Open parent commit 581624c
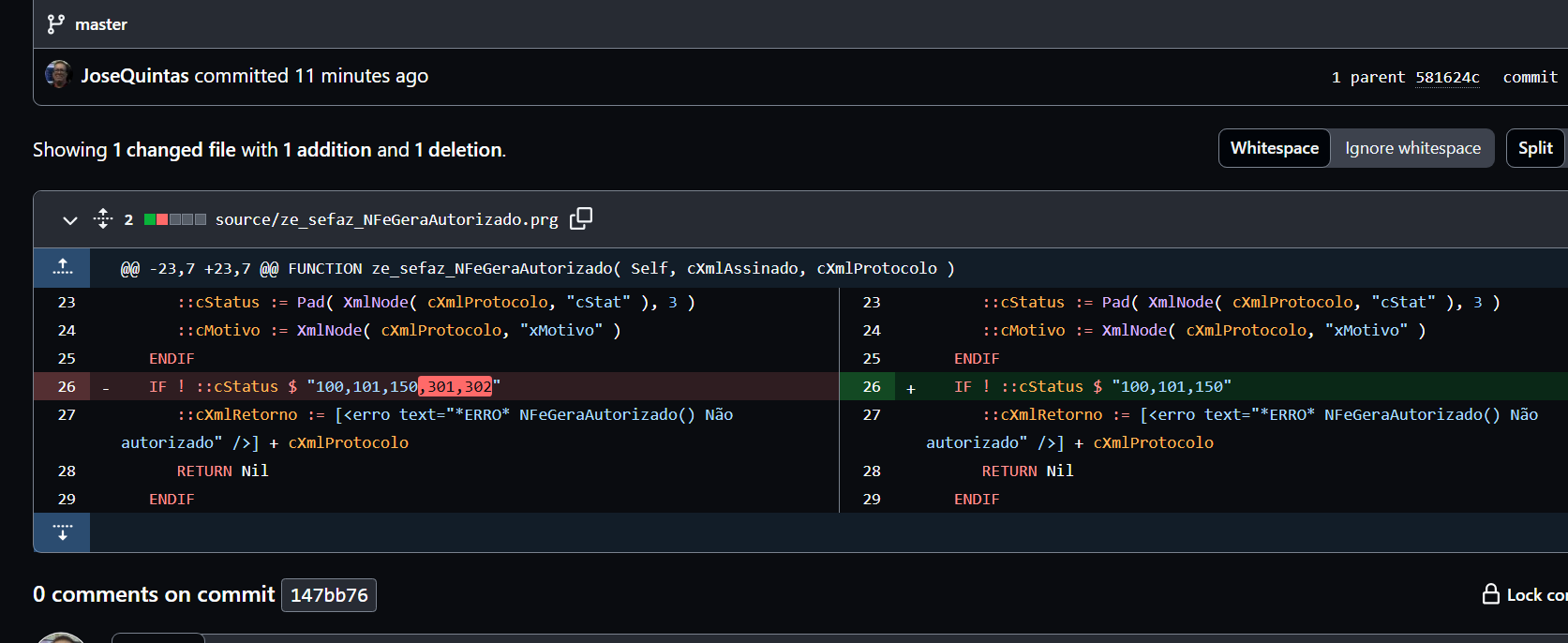This screenshot has height=643, width=1568. (x=1447, y=77)
